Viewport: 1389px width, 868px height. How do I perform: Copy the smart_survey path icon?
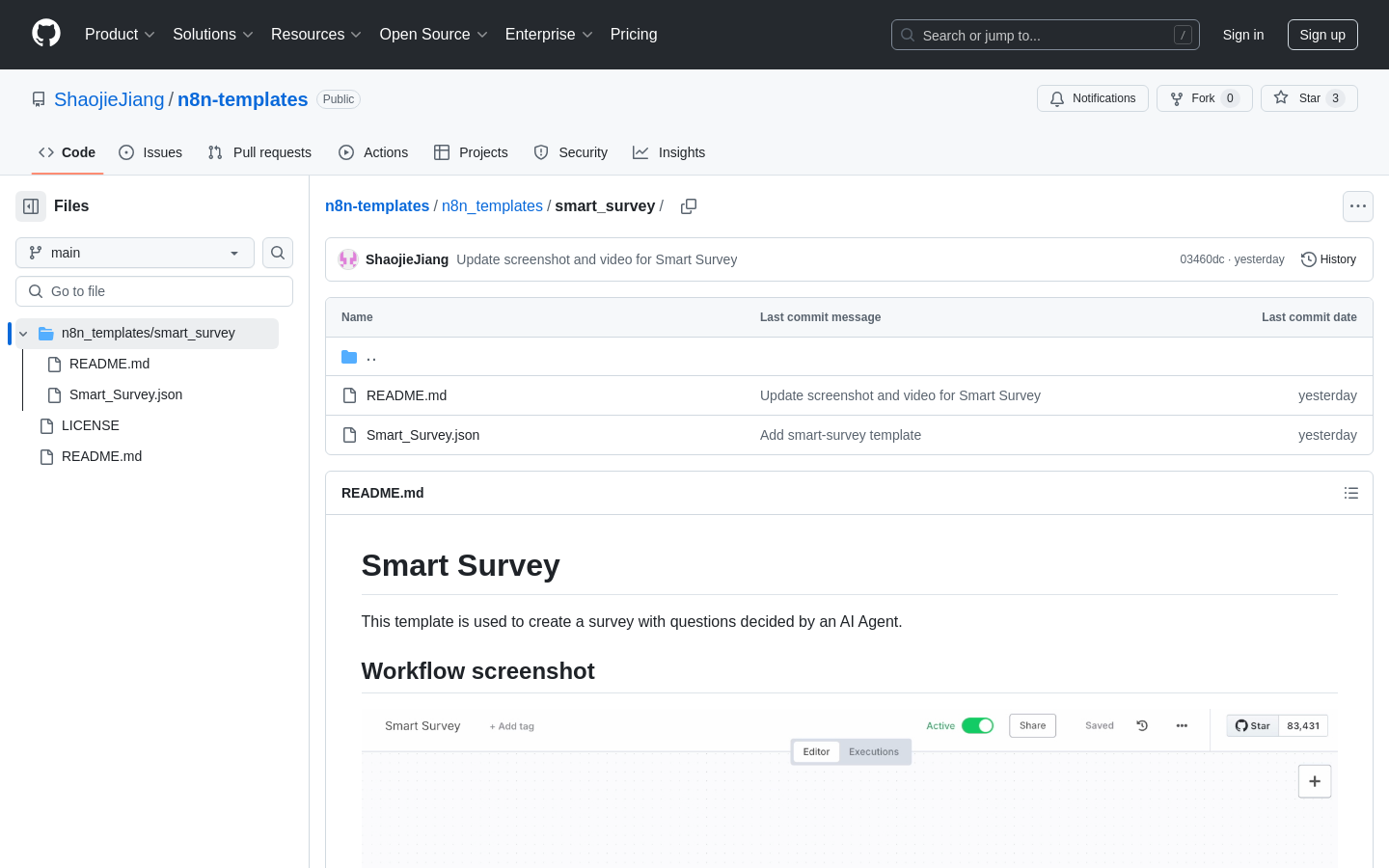pos(689,206)
